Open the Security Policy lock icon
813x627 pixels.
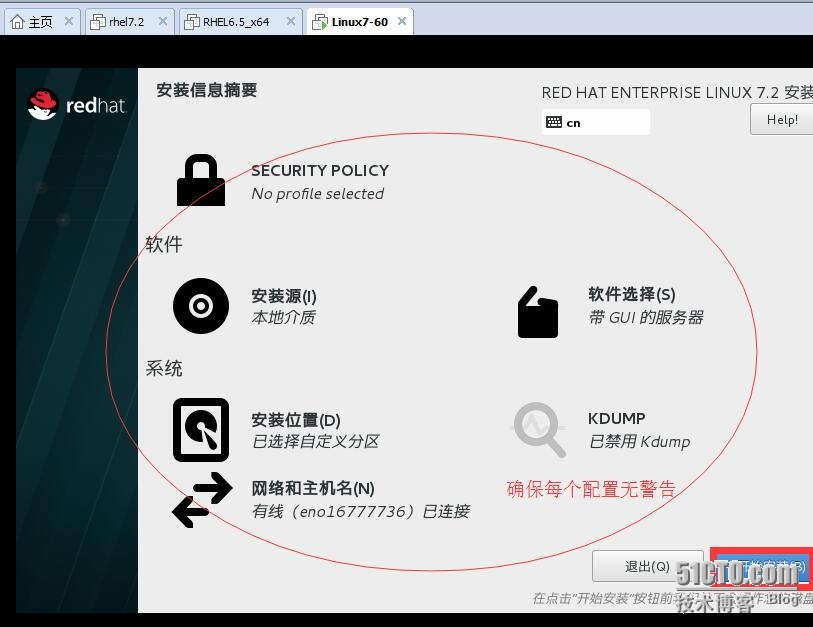click(x=201, y=180)
